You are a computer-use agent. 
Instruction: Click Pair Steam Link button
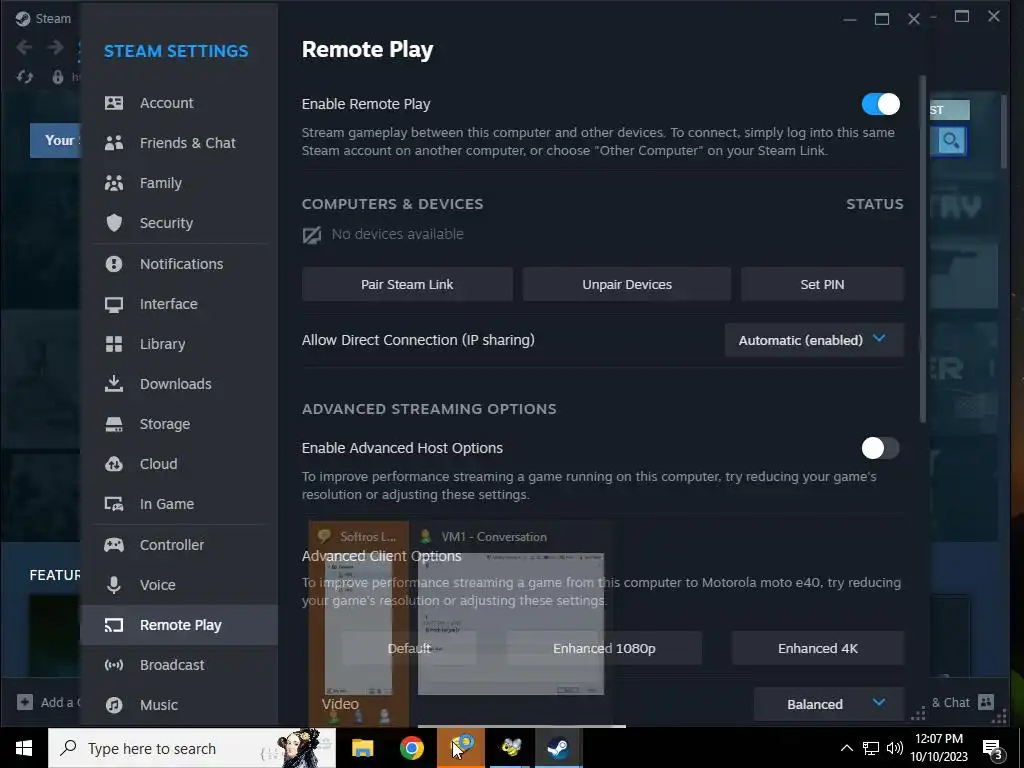point(408,284)
